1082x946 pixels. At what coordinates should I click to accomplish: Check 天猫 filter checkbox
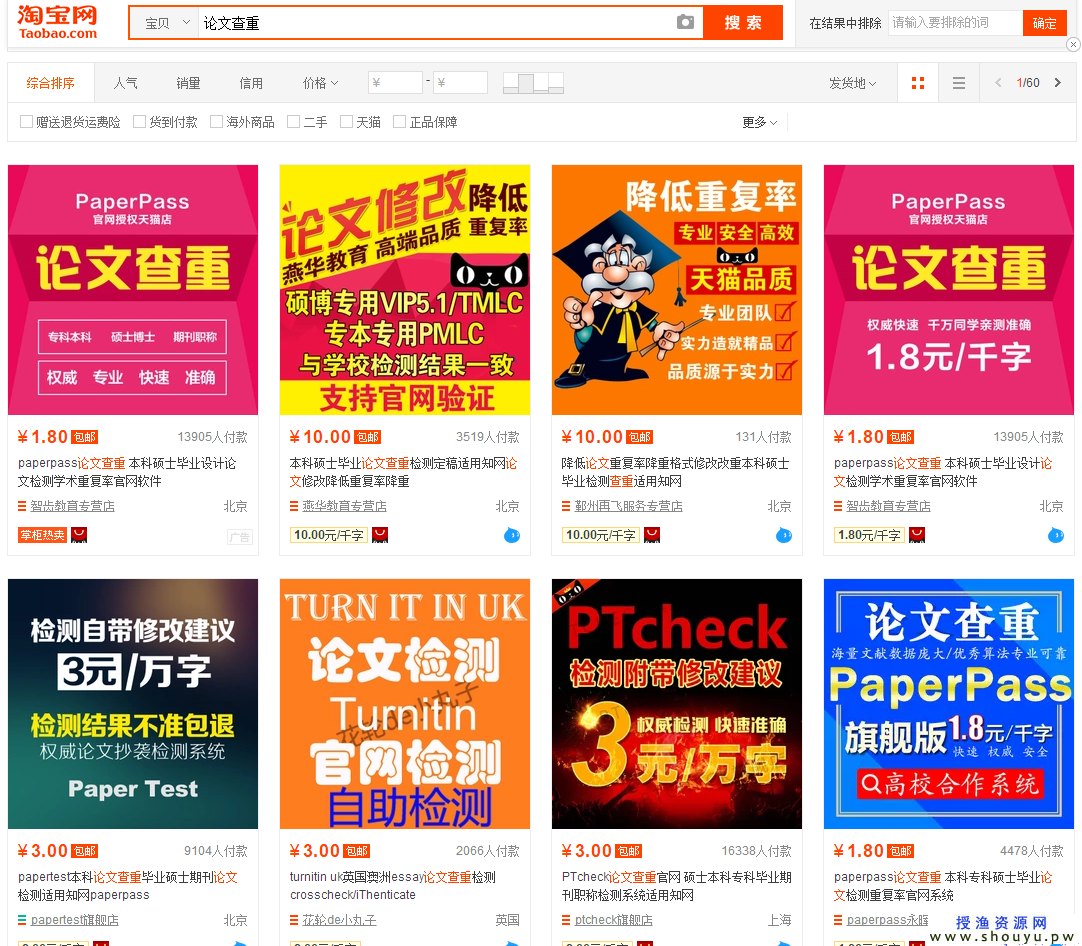click(346, 121)
